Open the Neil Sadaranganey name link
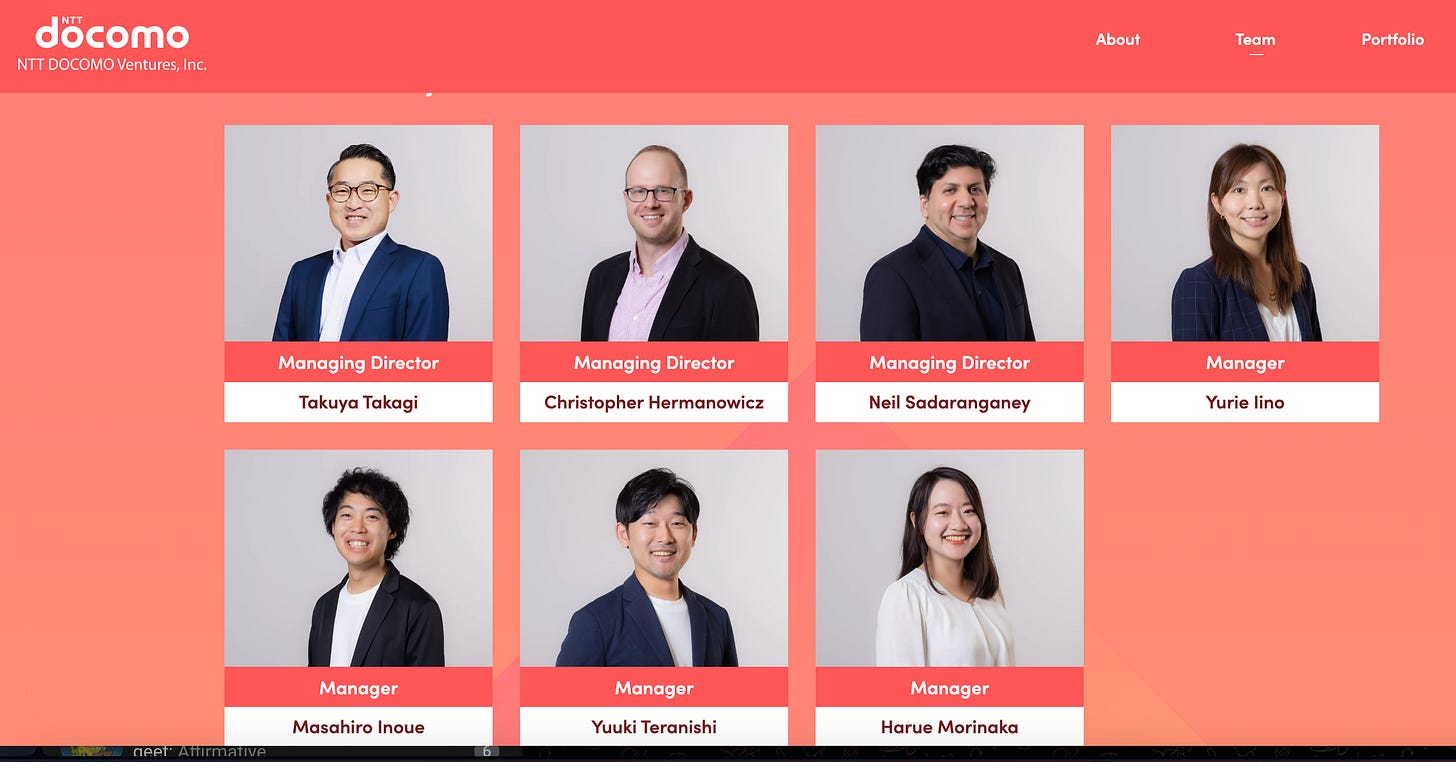This screenshot has height=762, width=1456. point(949,403)
